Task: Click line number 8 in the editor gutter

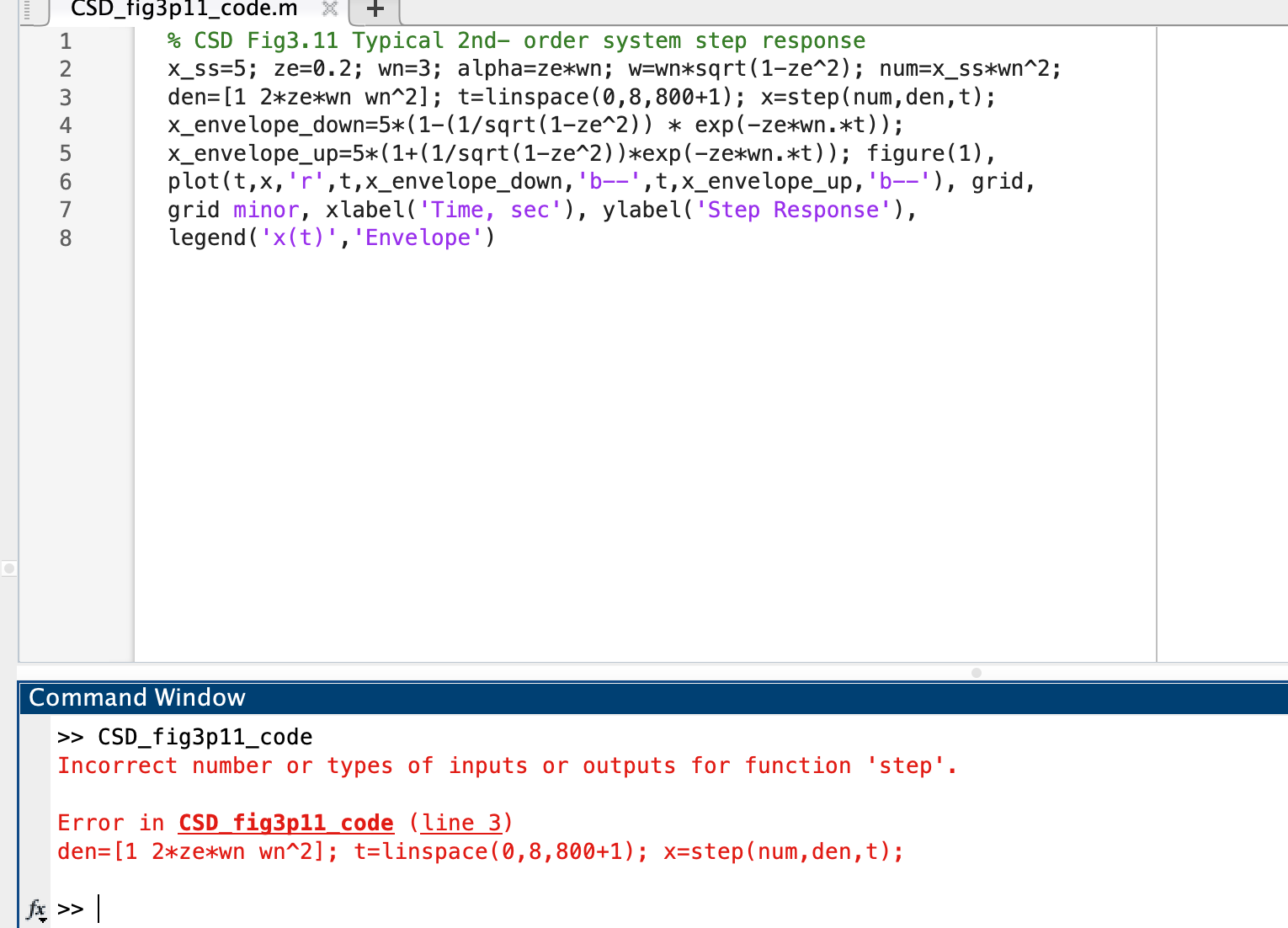Action: 66,238
